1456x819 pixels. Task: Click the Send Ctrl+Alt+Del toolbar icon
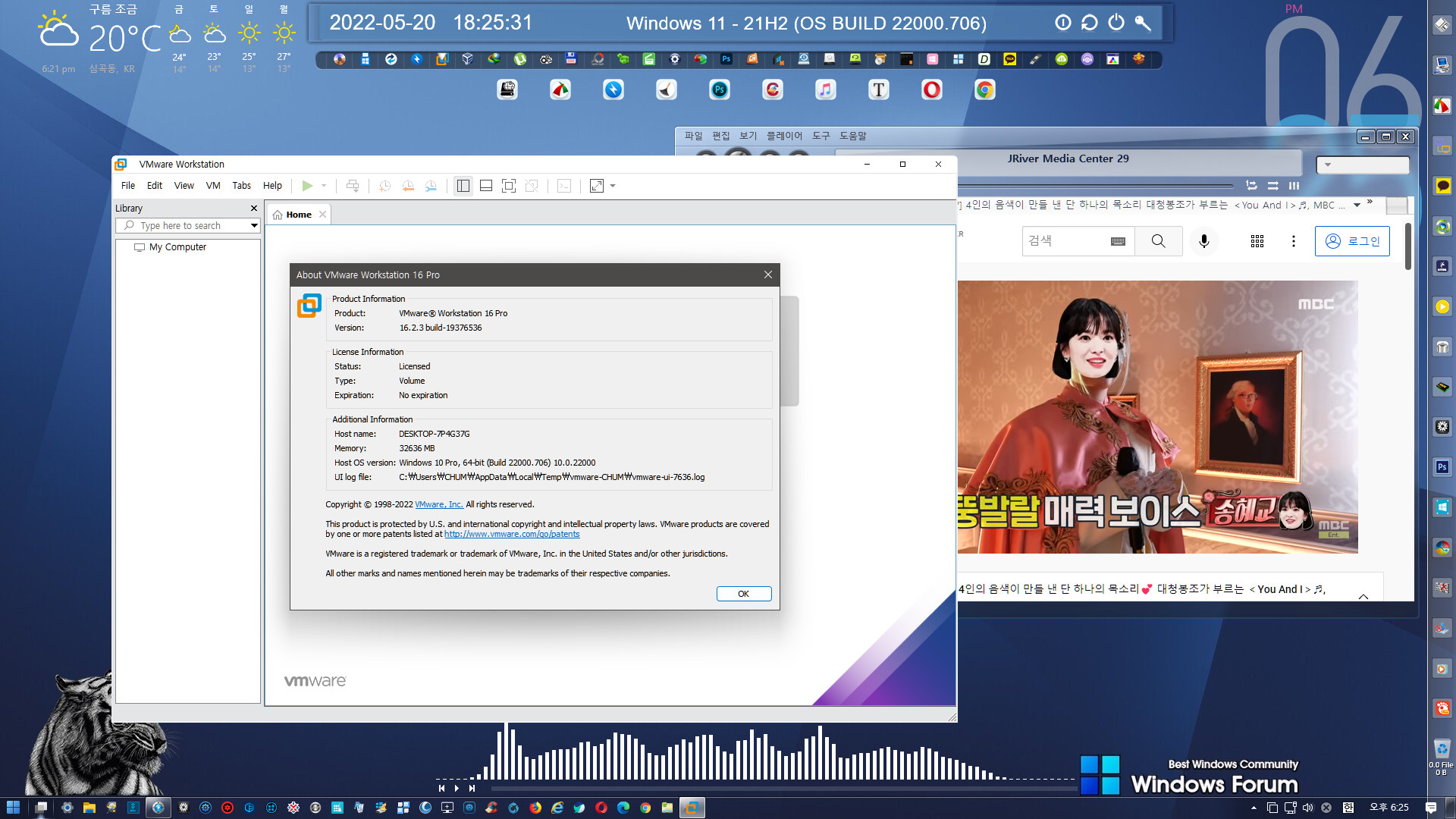[x=353, y=186]
